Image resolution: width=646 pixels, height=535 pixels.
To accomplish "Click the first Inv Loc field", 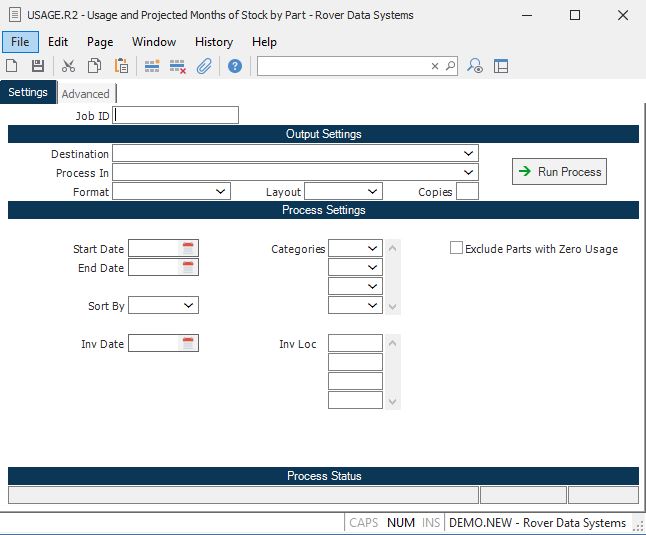I will click(x=355, y=343).
